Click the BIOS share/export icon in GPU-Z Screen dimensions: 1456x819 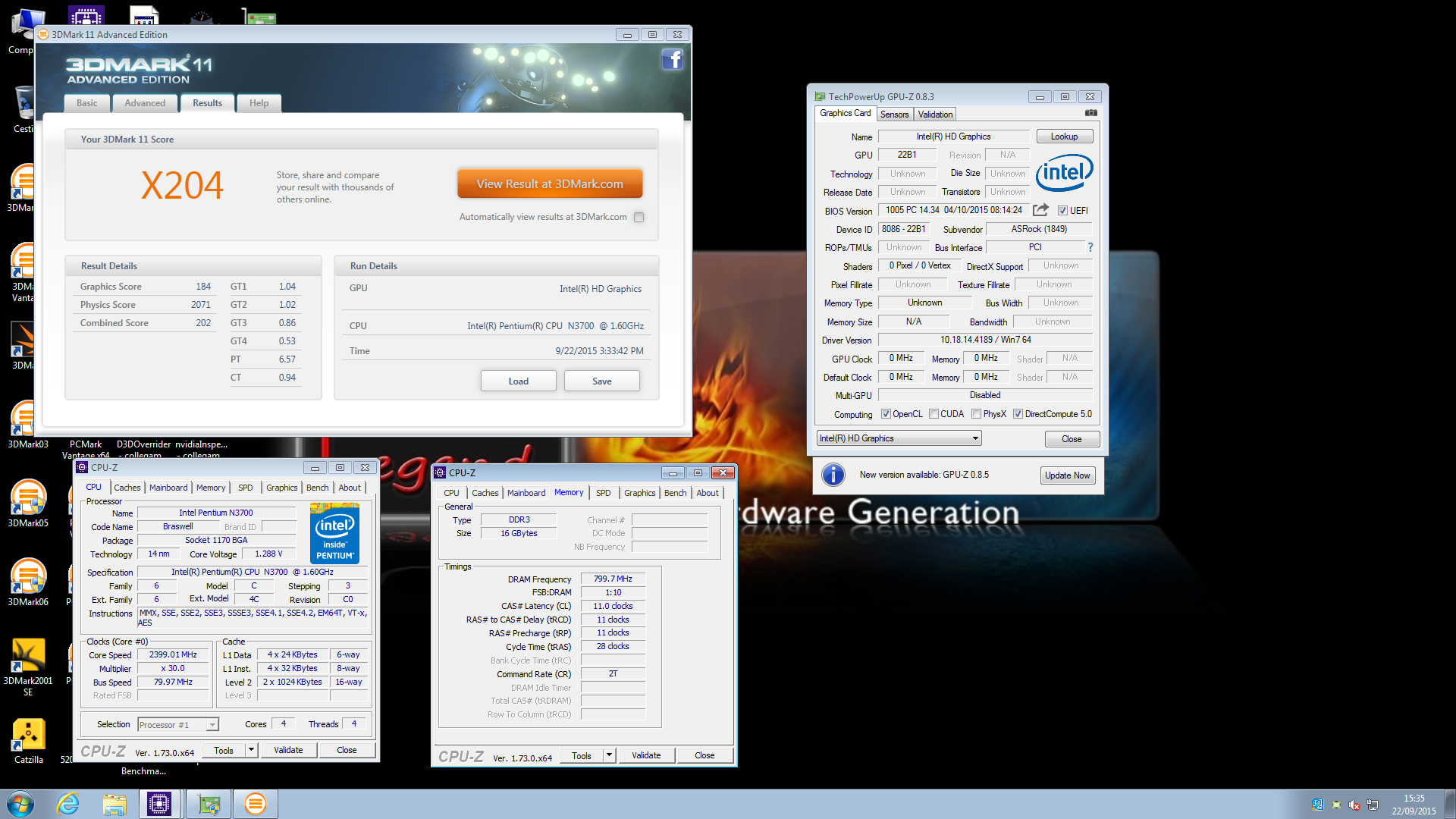[x=1040, y=210]
